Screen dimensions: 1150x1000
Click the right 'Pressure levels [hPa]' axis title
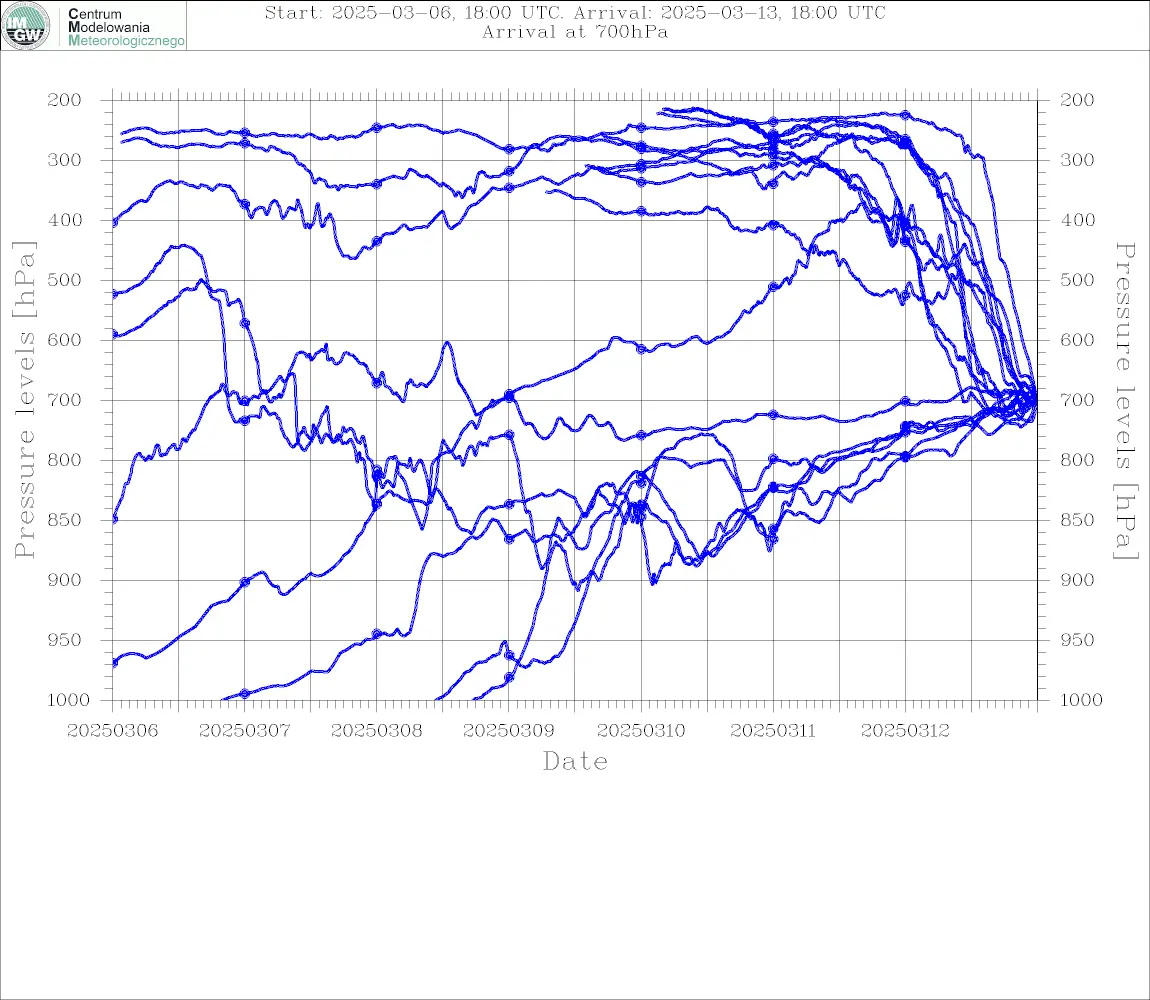pos(1125,401)
